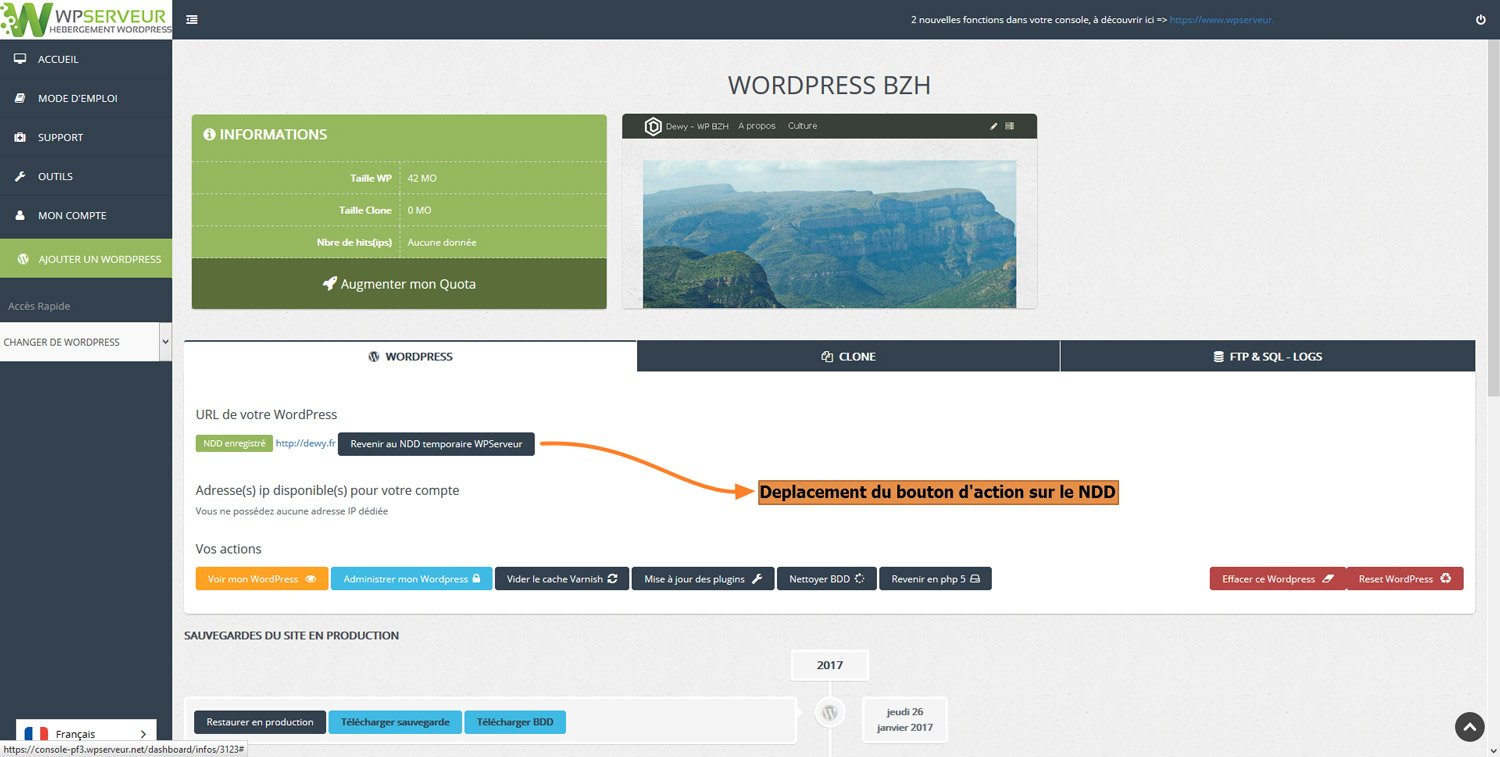Switch to the WordPress tab
The height and width of the screenshot is (757, 1500).
[x=410, y=356]
